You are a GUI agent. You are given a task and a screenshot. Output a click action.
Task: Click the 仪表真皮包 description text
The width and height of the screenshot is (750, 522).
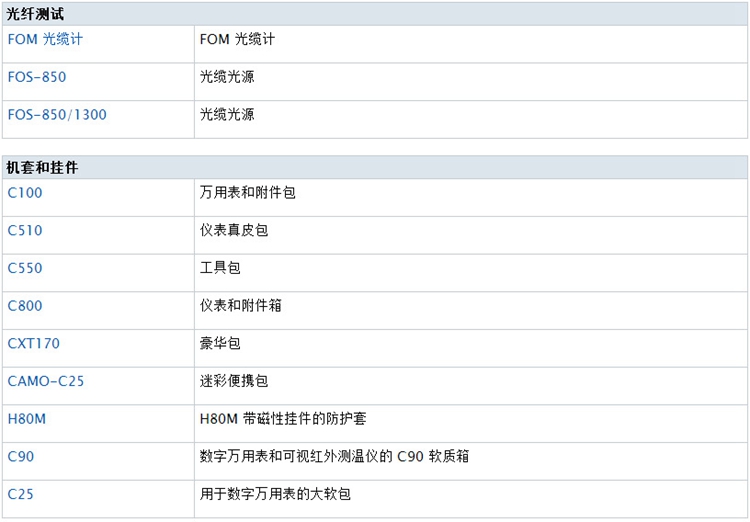pyautogui.click(x=234, y=231)
